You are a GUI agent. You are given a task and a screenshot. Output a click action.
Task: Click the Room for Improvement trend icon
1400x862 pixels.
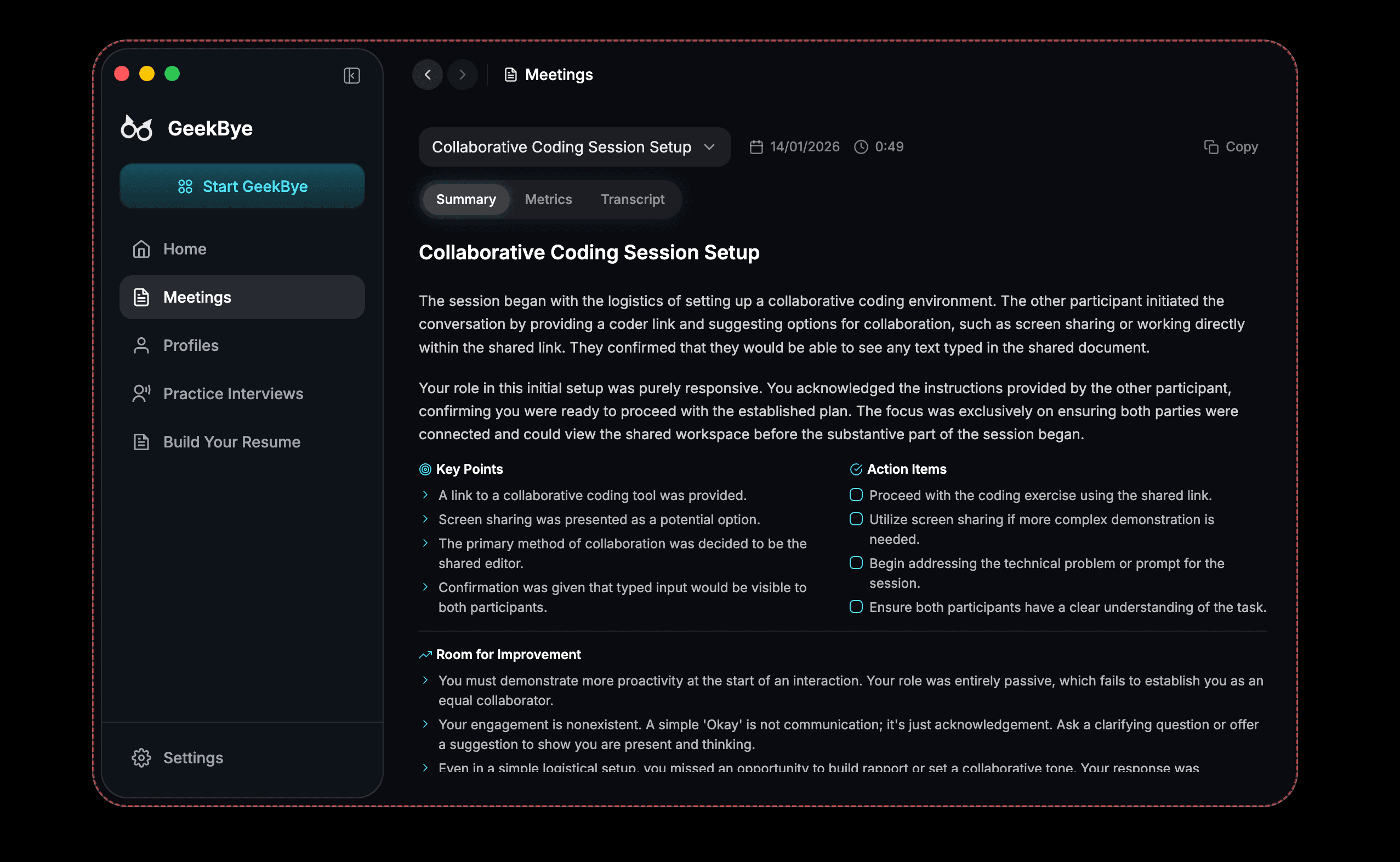(x=425, y=655)
